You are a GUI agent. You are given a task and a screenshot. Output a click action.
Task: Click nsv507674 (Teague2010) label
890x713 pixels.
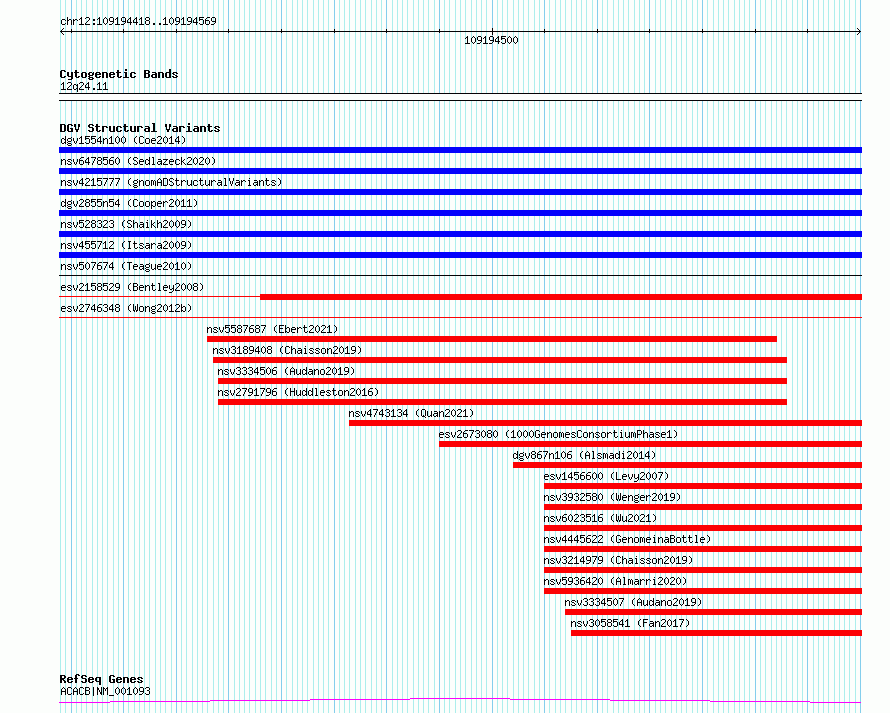pos(126,266)
